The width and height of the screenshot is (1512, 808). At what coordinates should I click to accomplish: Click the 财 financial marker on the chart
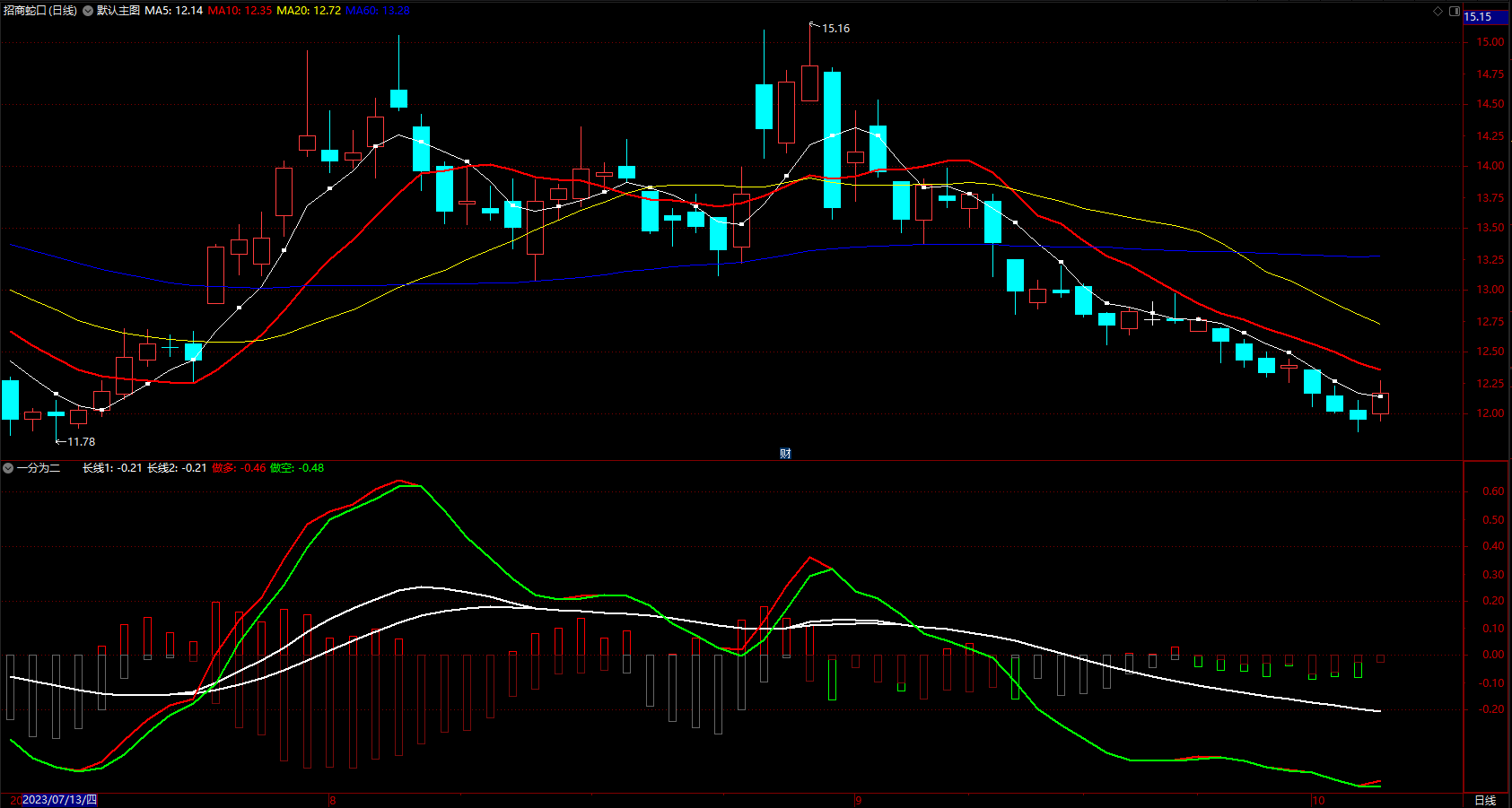coord(785,454)
